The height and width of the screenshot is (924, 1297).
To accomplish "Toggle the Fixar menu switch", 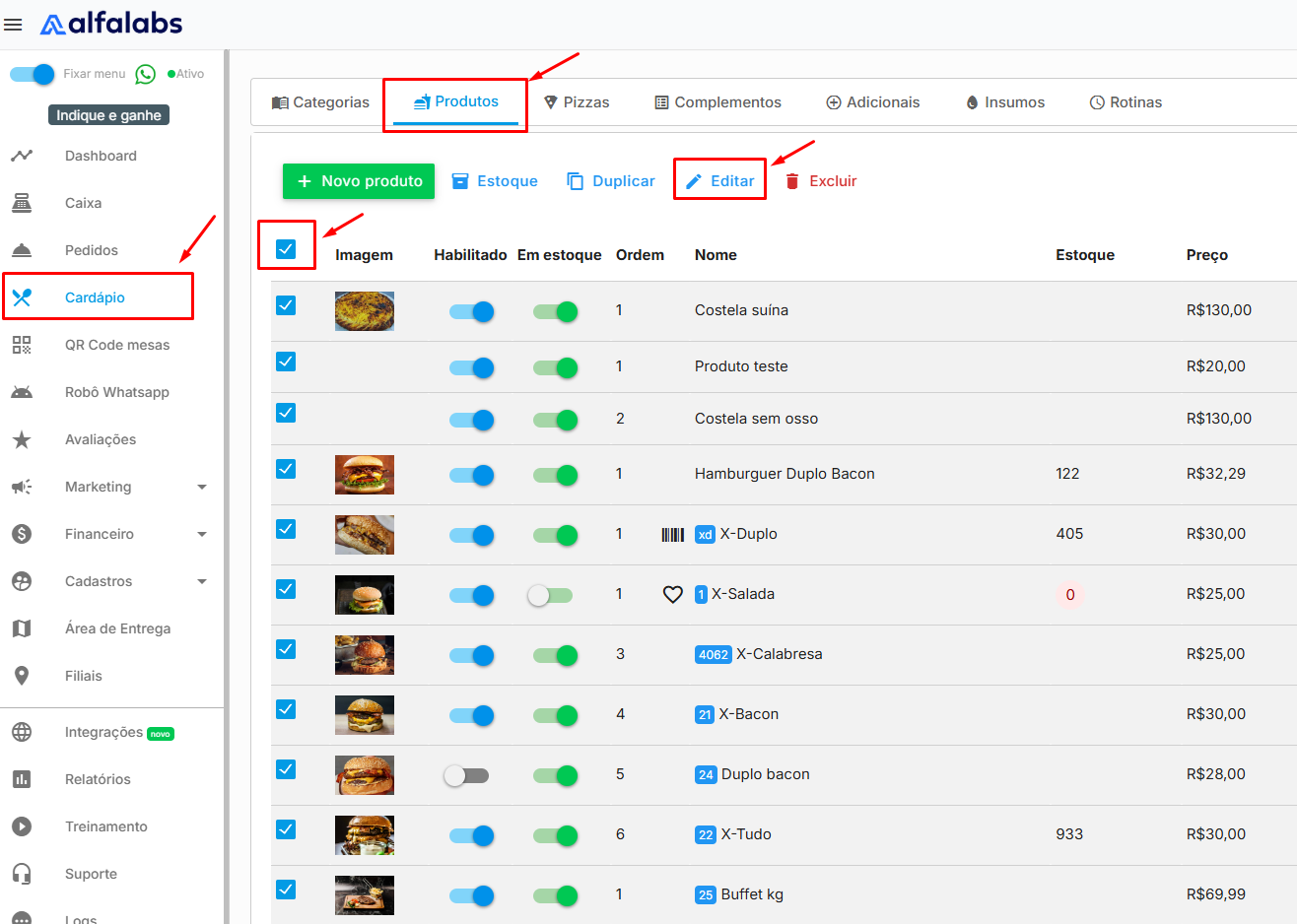I will pyautogui.click(x=33, y=74).
